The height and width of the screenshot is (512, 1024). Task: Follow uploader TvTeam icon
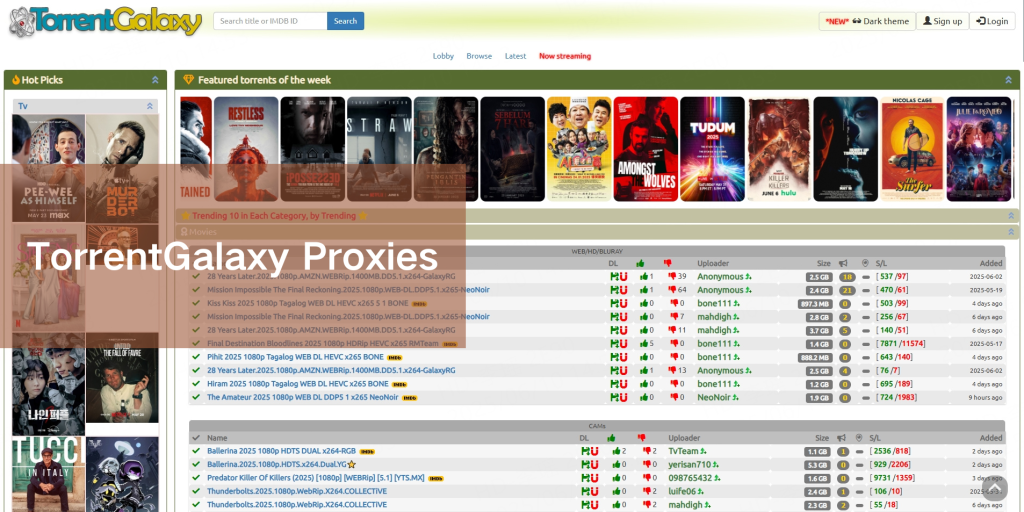click(x=703, y=451)
